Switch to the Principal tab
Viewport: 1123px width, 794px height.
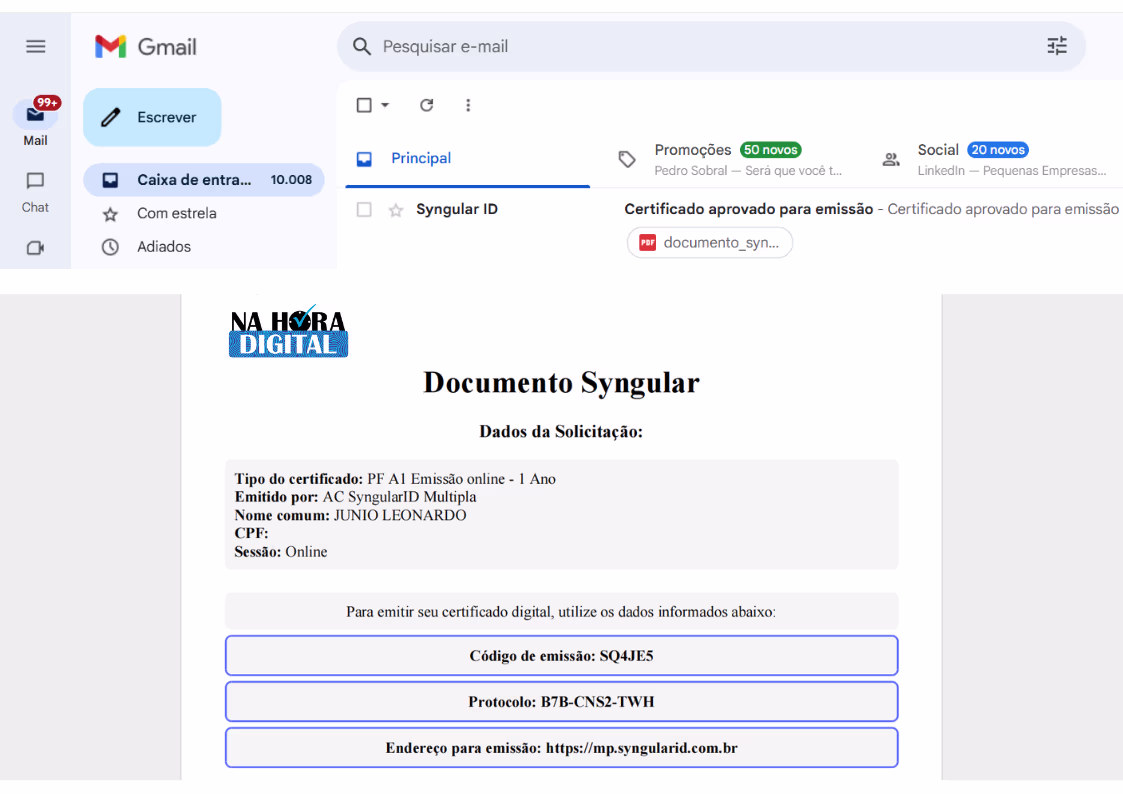tap(468, 159)
